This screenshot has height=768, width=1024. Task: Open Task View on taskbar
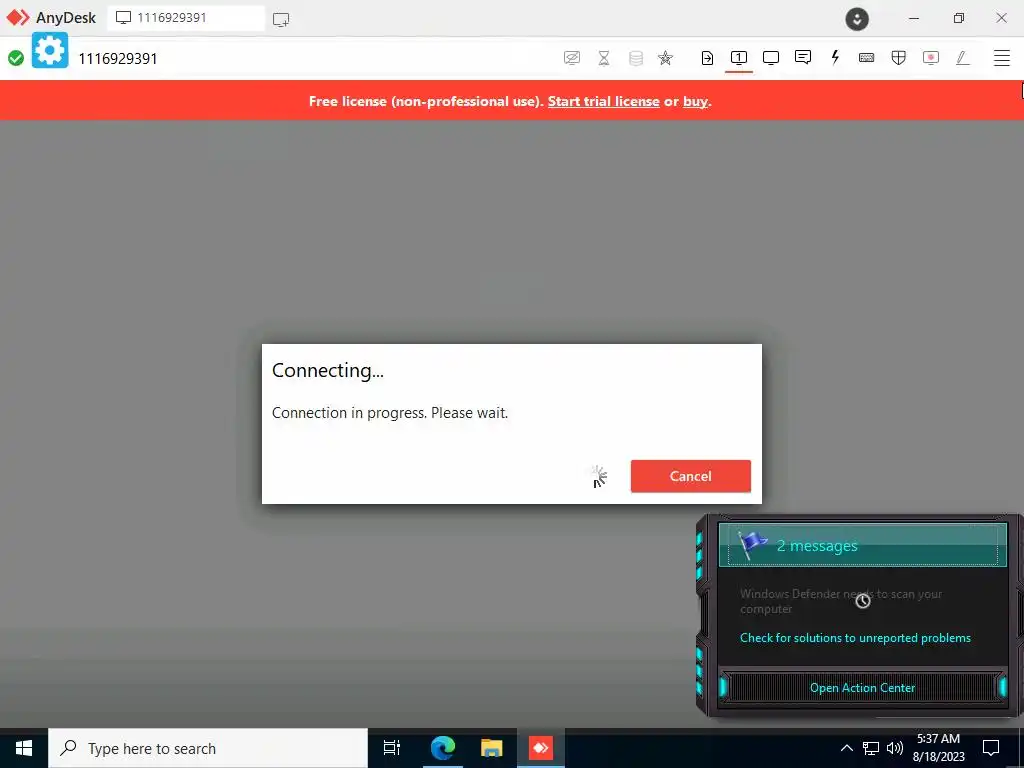(392, 748)
